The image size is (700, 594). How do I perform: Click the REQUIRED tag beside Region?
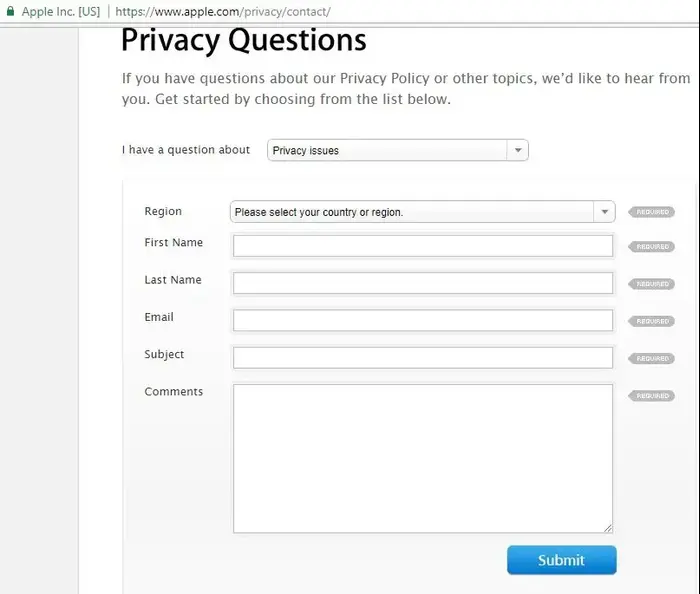click(651, 212)
